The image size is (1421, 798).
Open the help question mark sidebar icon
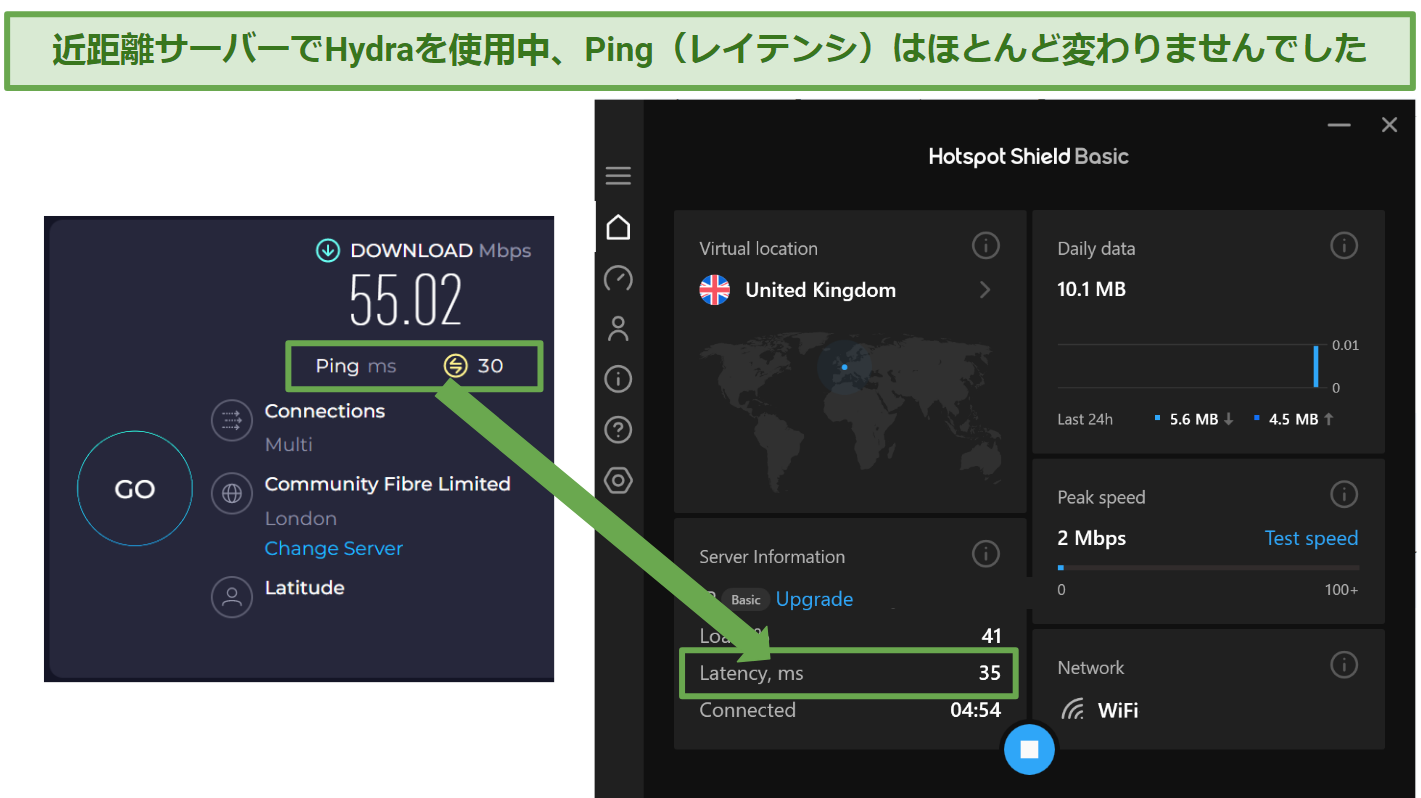pyautogui.click(x=618, y=430)
